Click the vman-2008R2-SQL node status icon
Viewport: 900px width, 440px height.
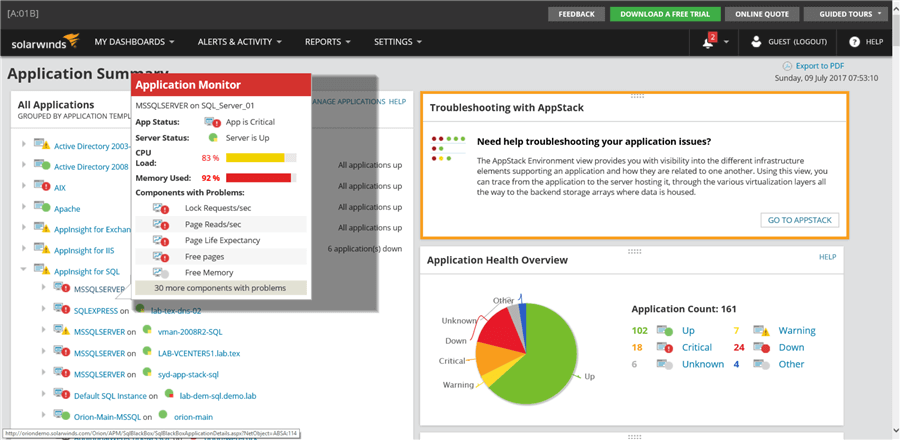point(147,330)
